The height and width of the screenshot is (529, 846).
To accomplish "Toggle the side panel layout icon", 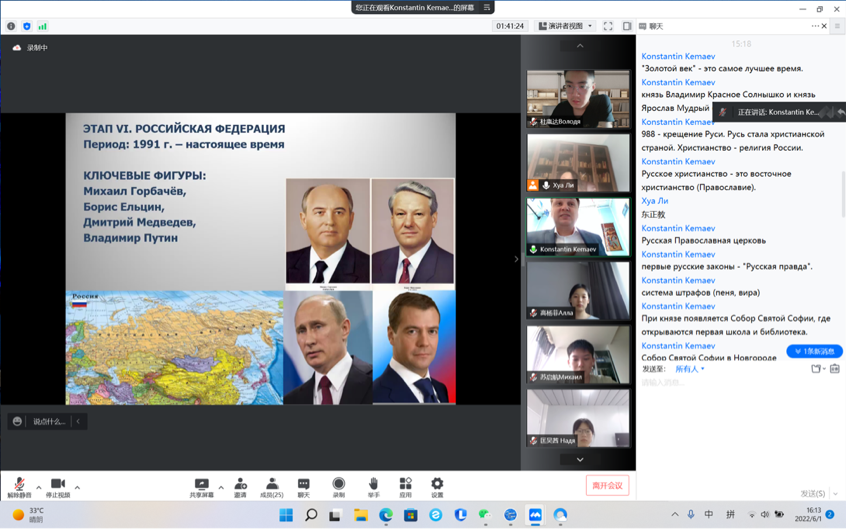I will (x=627, y=26).
